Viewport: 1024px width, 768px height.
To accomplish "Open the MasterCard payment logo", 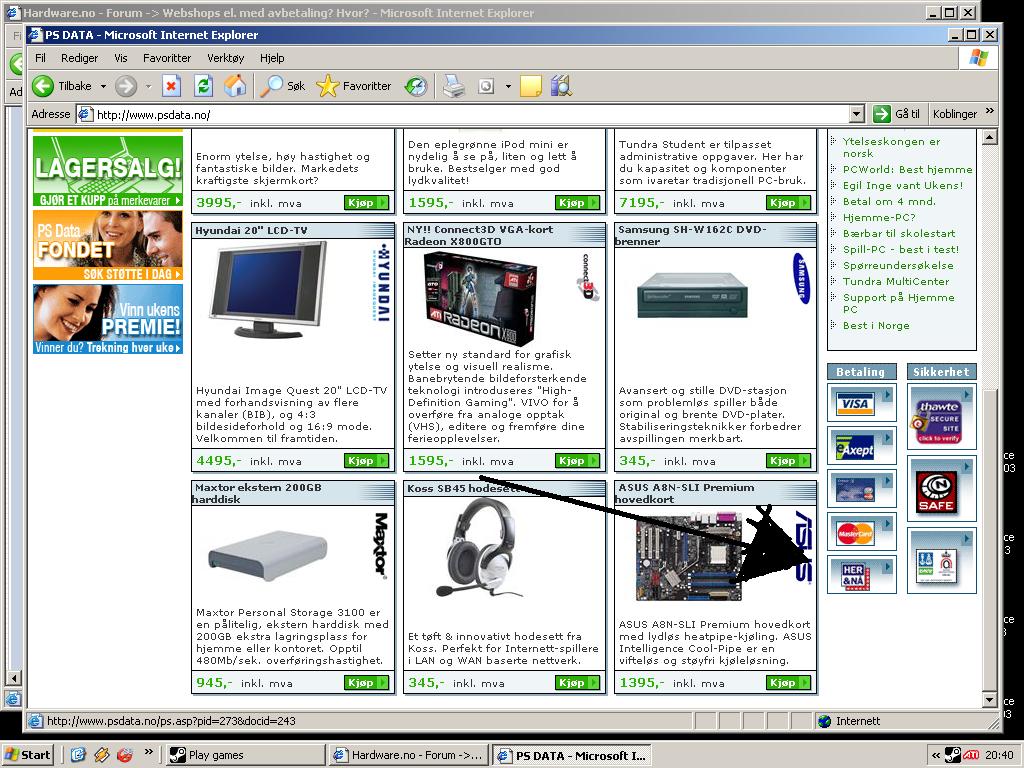I will click(855, 534).
